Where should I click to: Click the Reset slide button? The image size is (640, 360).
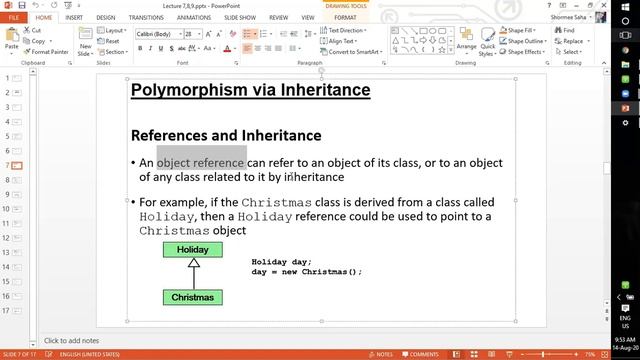click(109, 41)
